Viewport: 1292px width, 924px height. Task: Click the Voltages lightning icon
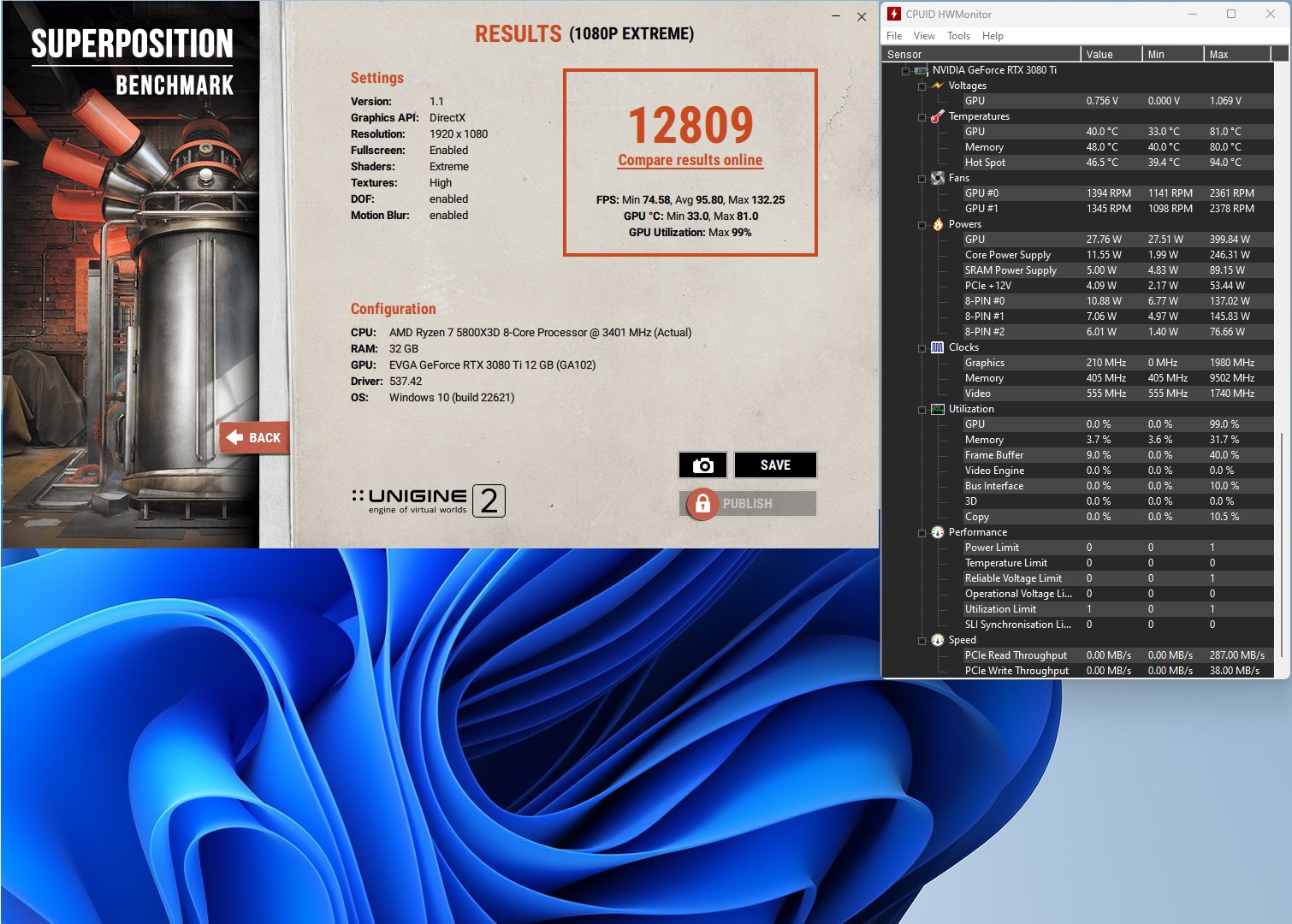click(x=938, y=86)
